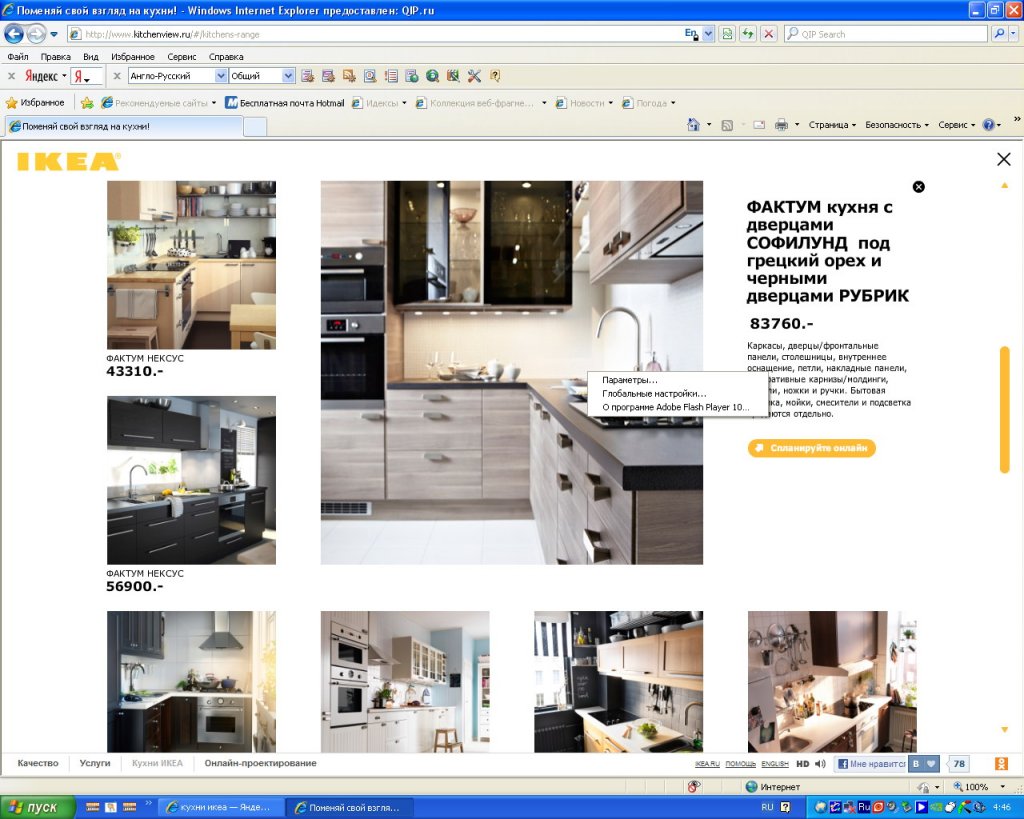Stop loading with the red X icon

click(769, 34)
